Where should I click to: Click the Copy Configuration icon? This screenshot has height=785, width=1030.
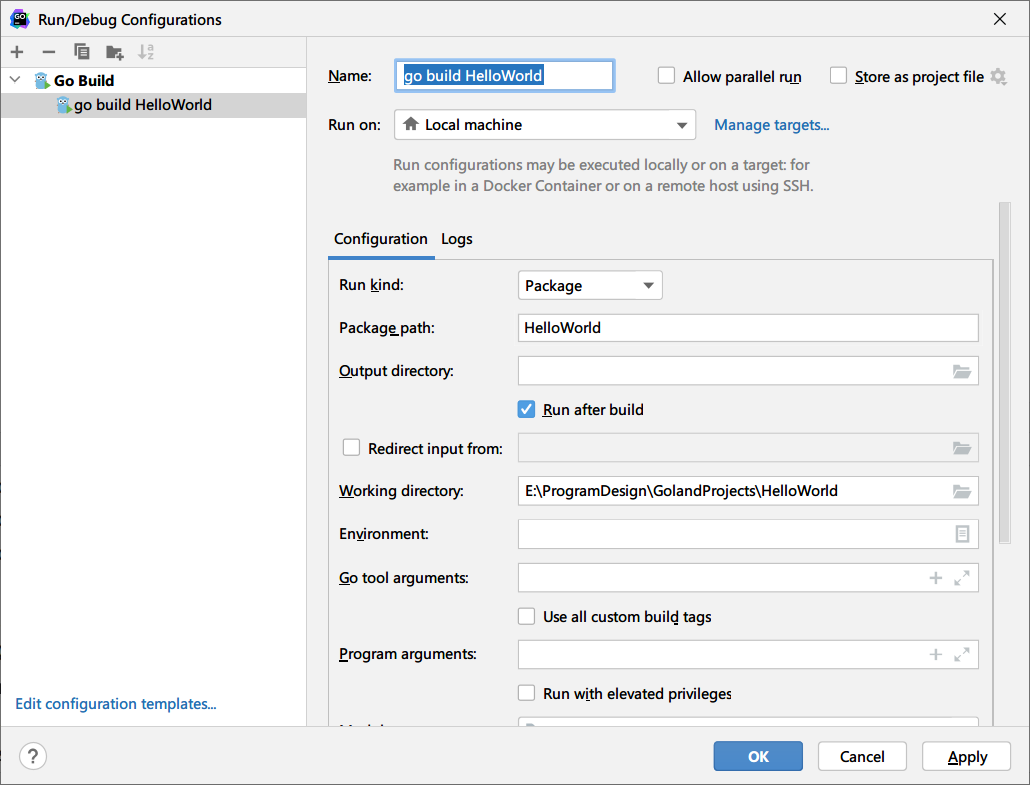82,52
